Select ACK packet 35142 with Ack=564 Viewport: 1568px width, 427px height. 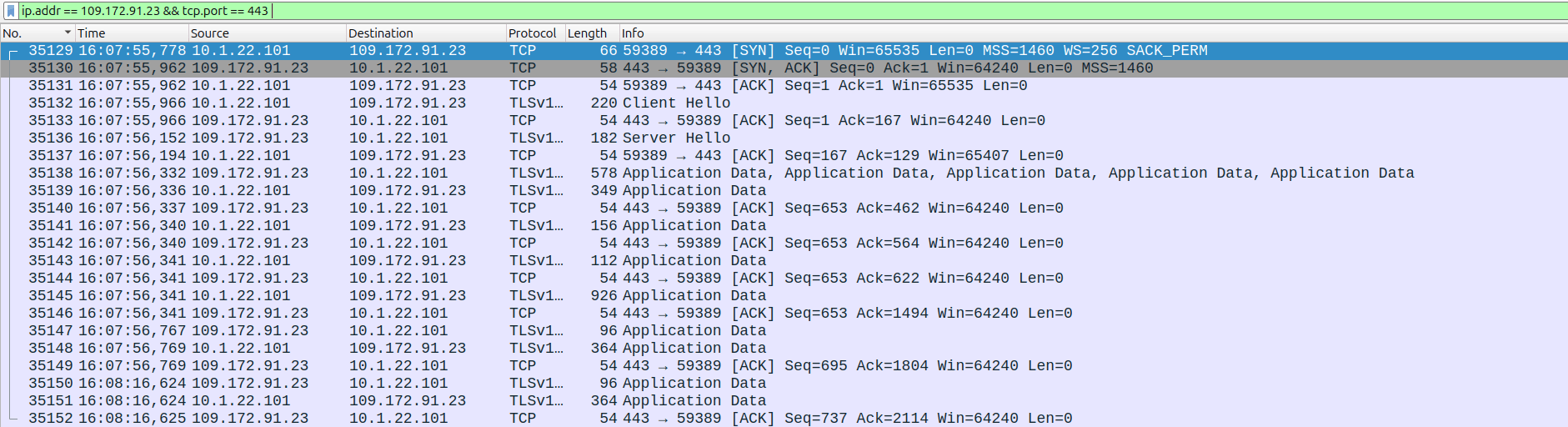[784, 244]
